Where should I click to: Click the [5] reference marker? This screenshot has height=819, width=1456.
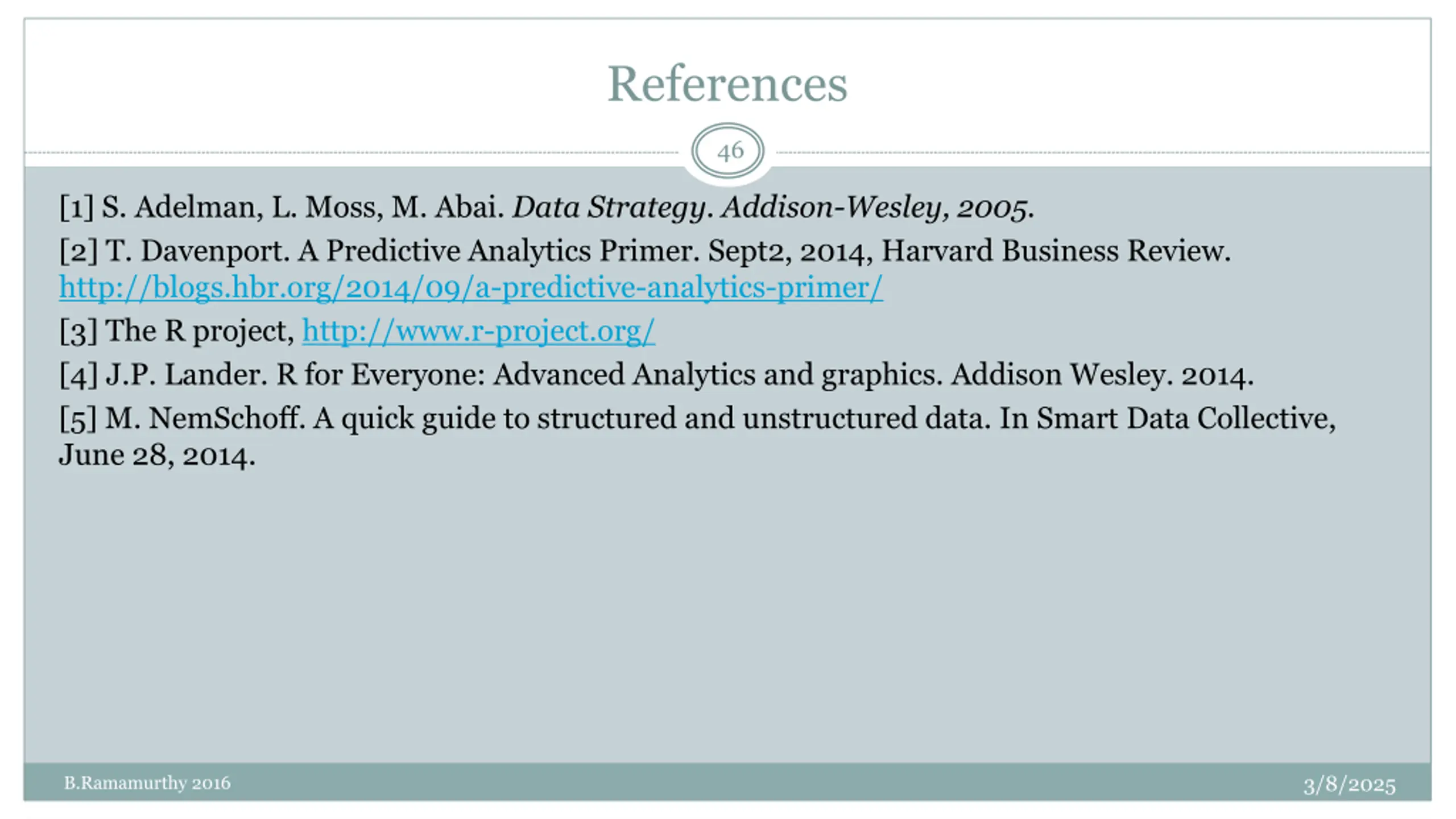click(78, 419)
